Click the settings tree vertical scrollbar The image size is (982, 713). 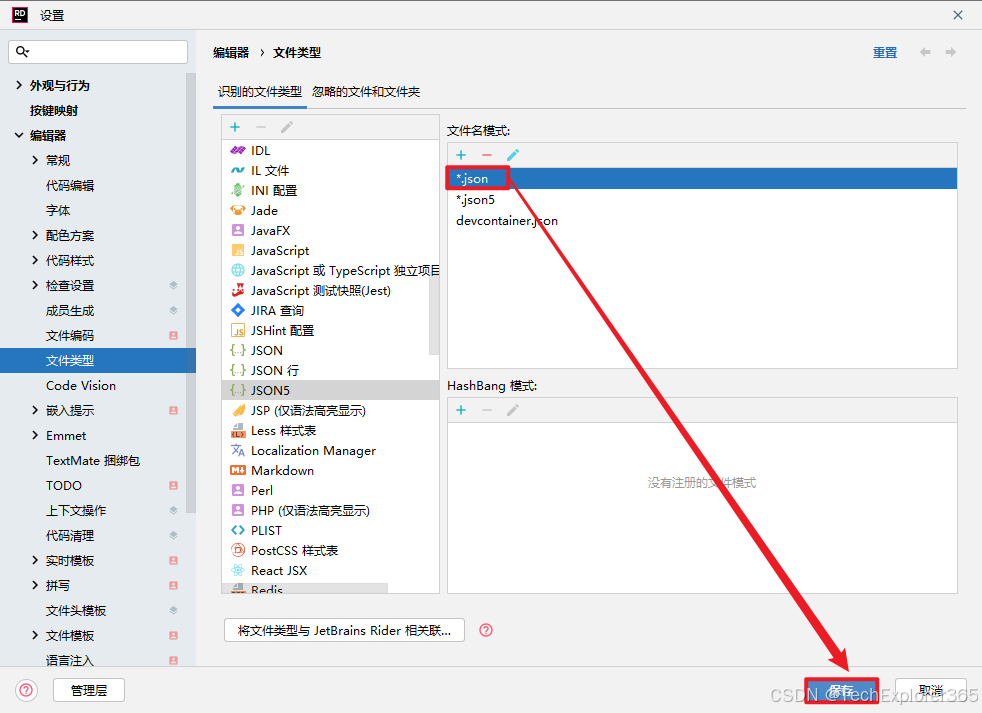[191, 293]
